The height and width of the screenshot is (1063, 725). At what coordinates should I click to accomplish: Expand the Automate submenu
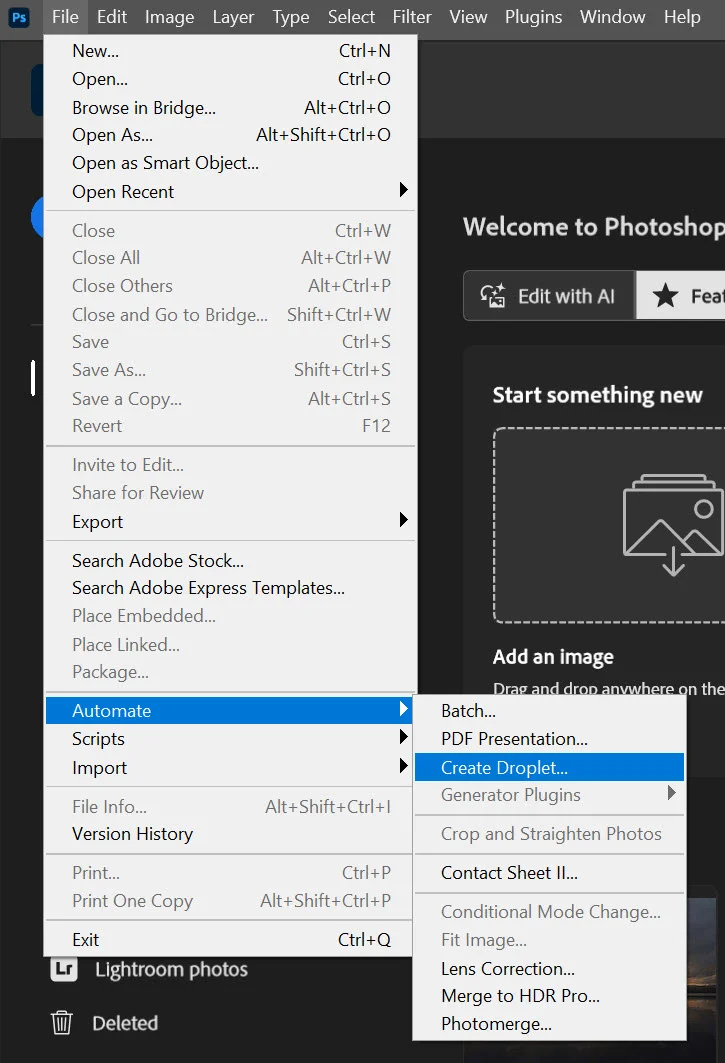click(x=229, y=710)
